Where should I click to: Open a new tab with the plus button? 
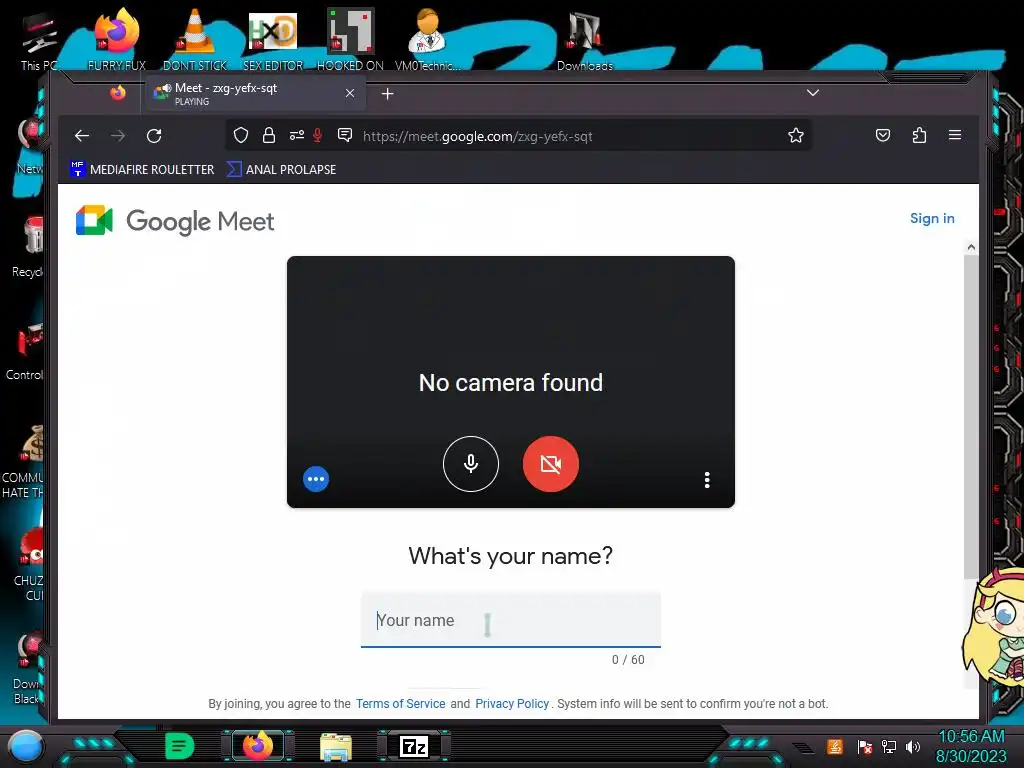click(387, 94)
